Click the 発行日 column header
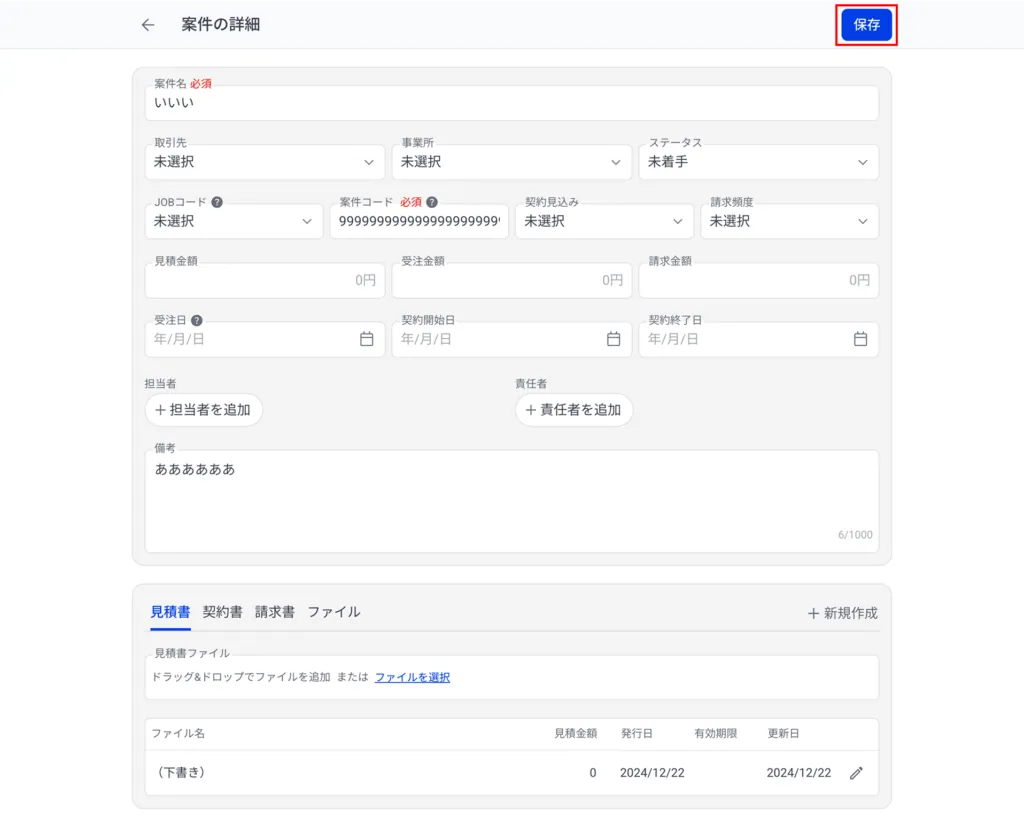 pos(636,734)
